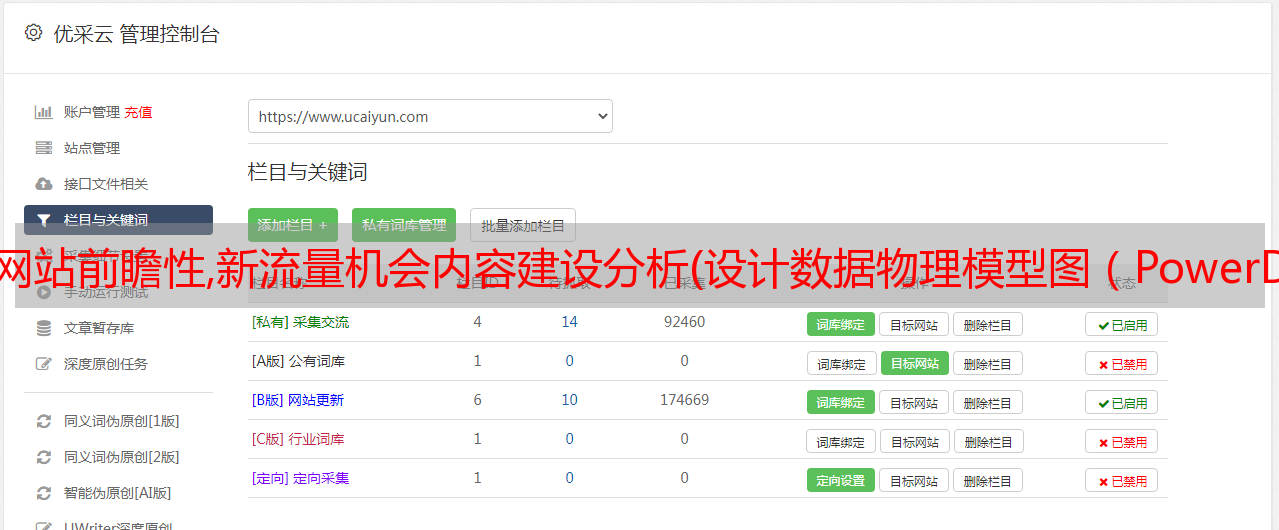Click 删除栏目 in the 行业词库 row
This screenshot has width=1279, height=530.
pos(988,441)
